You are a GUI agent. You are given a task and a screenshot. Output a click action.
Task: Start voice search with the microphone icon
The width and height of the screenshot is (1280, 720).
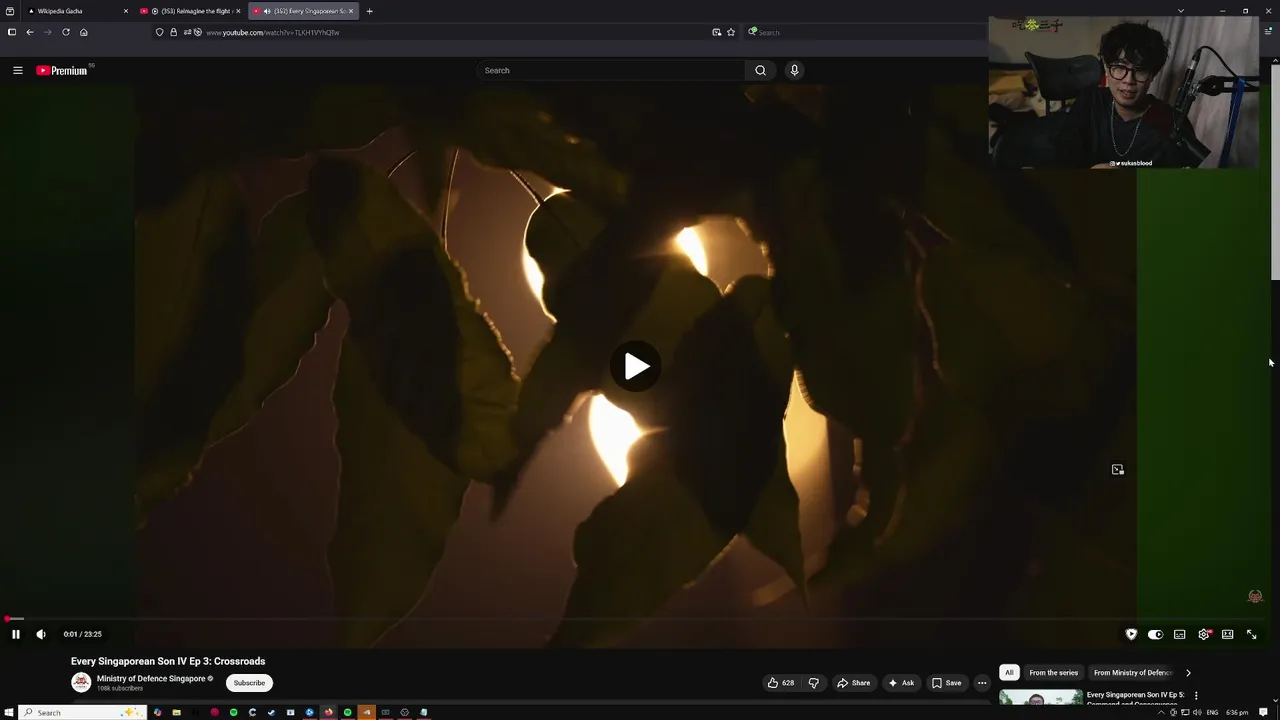pyautogui.click(x=794, y=70)
